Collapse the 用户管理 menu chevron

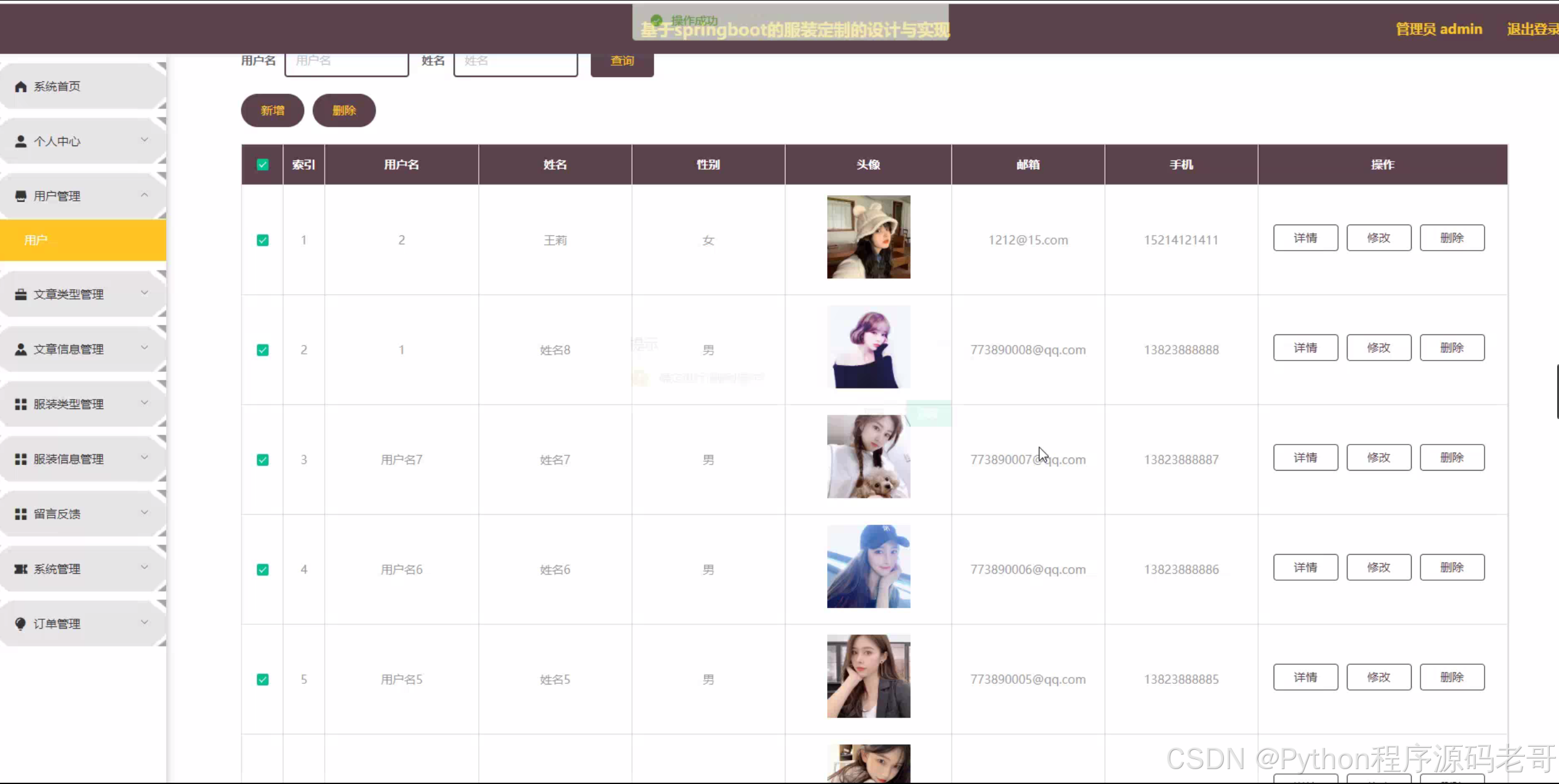[x=144, y=195]
